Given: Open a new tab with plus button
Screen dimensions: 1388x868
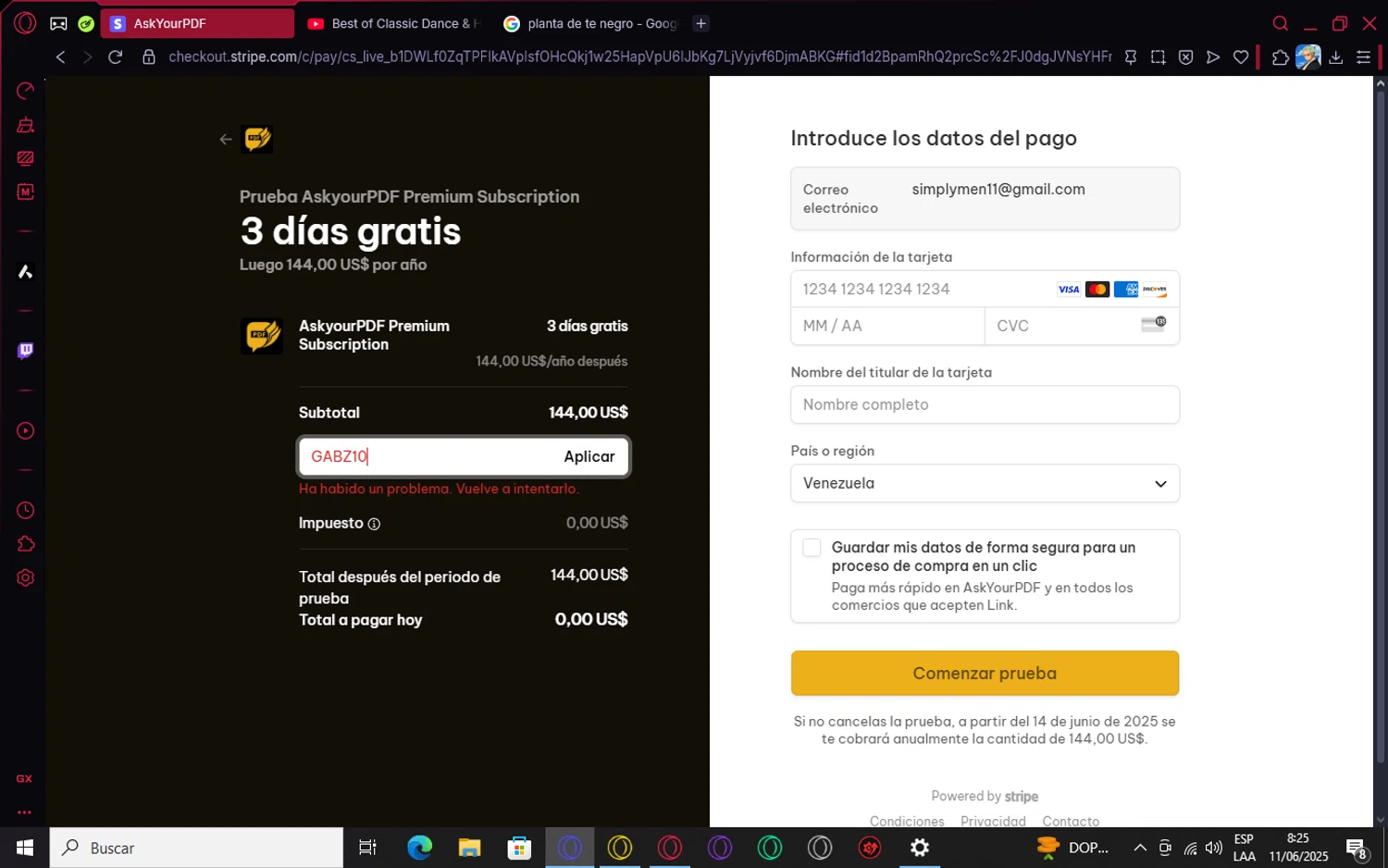Looking at the screenshot, I should click(x=701, y=24).
